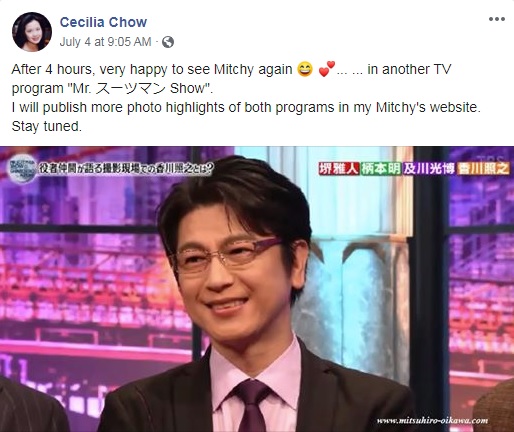Click the globe public privacy icon
Screen dimensions: 514x432
(168, 42)
